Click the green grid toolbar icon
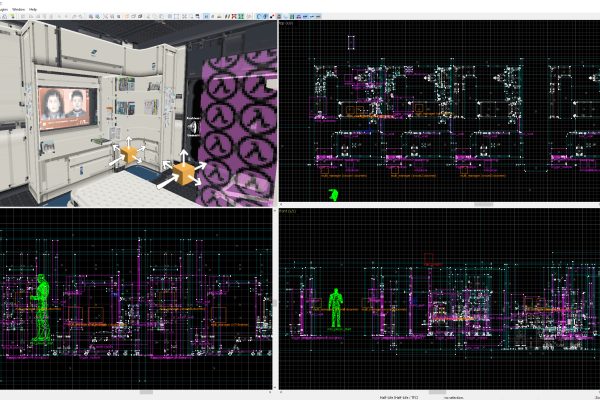This screenshot has width=600, height=400. tap(240, 16)
